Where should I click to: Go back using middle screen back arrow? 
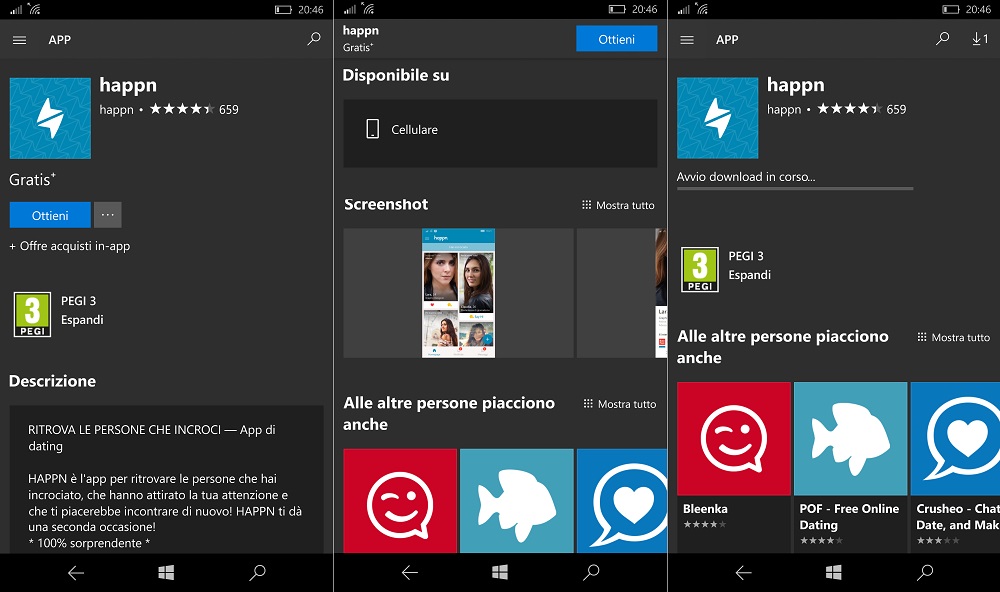point(410,573)
